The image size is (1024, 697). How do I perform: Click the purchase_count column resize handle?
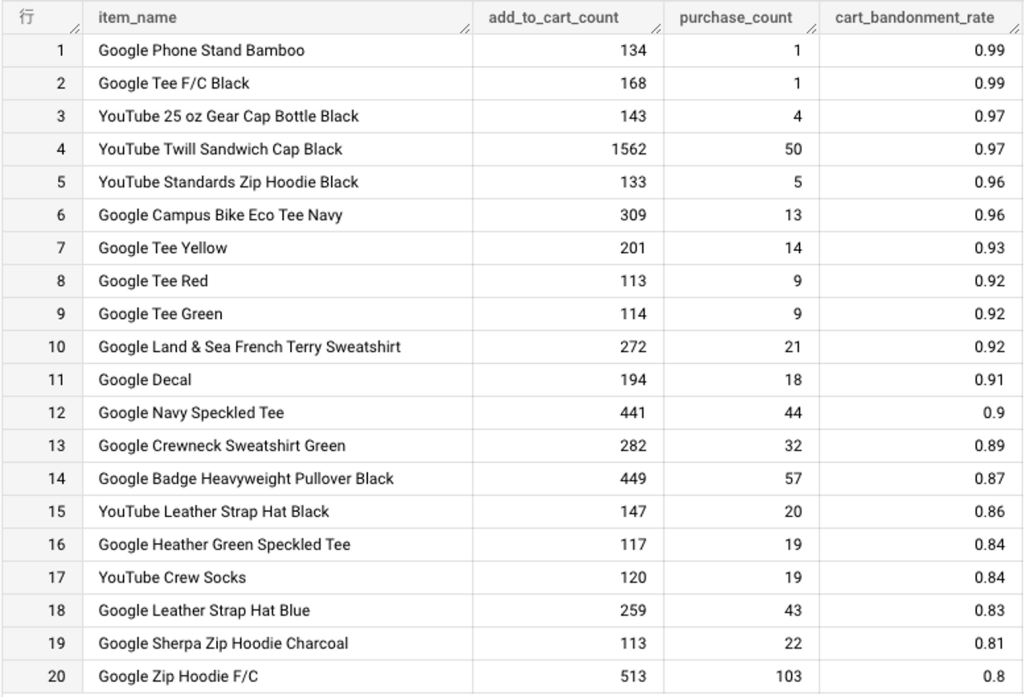point(812,28)
